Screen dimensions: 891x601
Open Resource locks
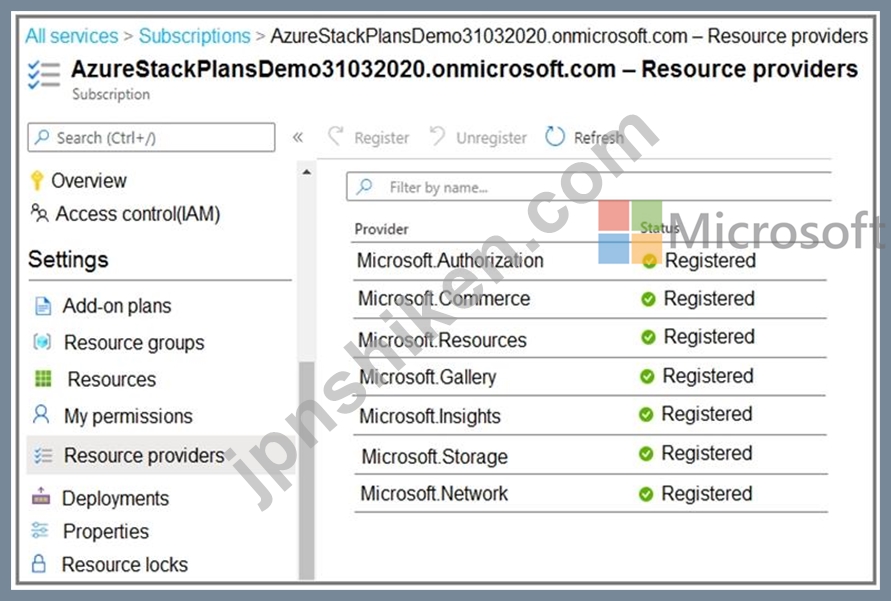pyautogui.click(x=124, y=564)
